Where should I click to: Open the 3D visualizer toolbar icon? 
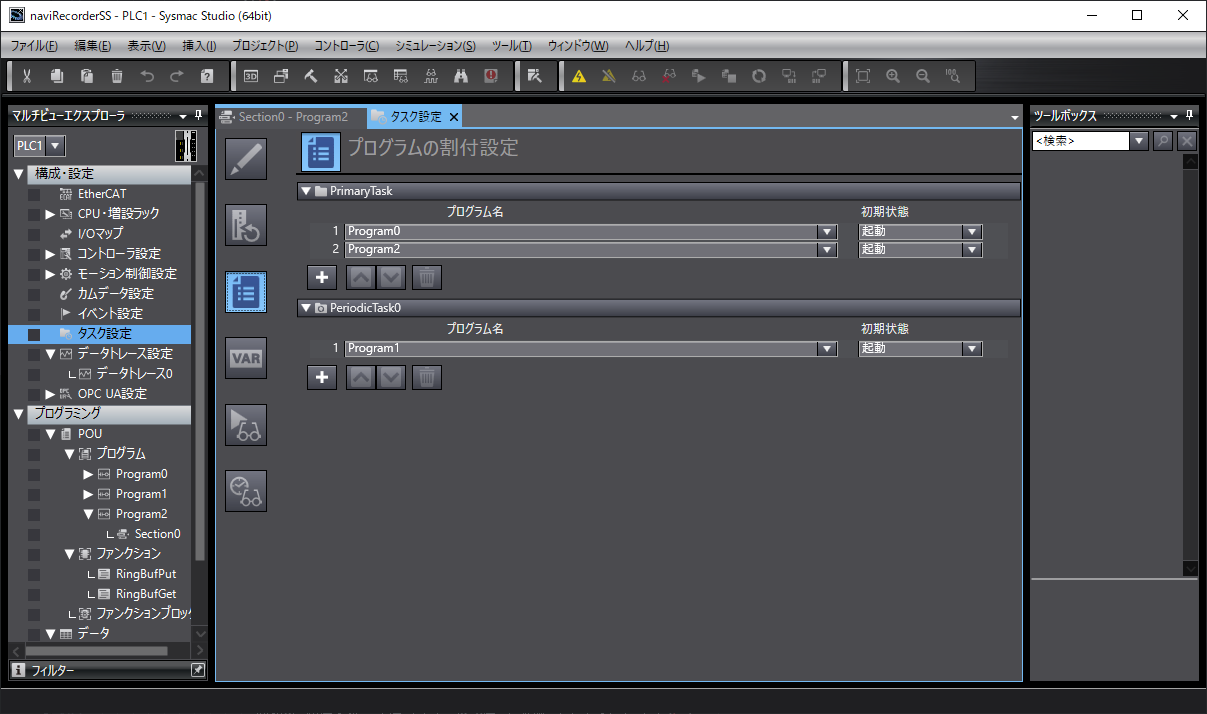pos(251,76)
